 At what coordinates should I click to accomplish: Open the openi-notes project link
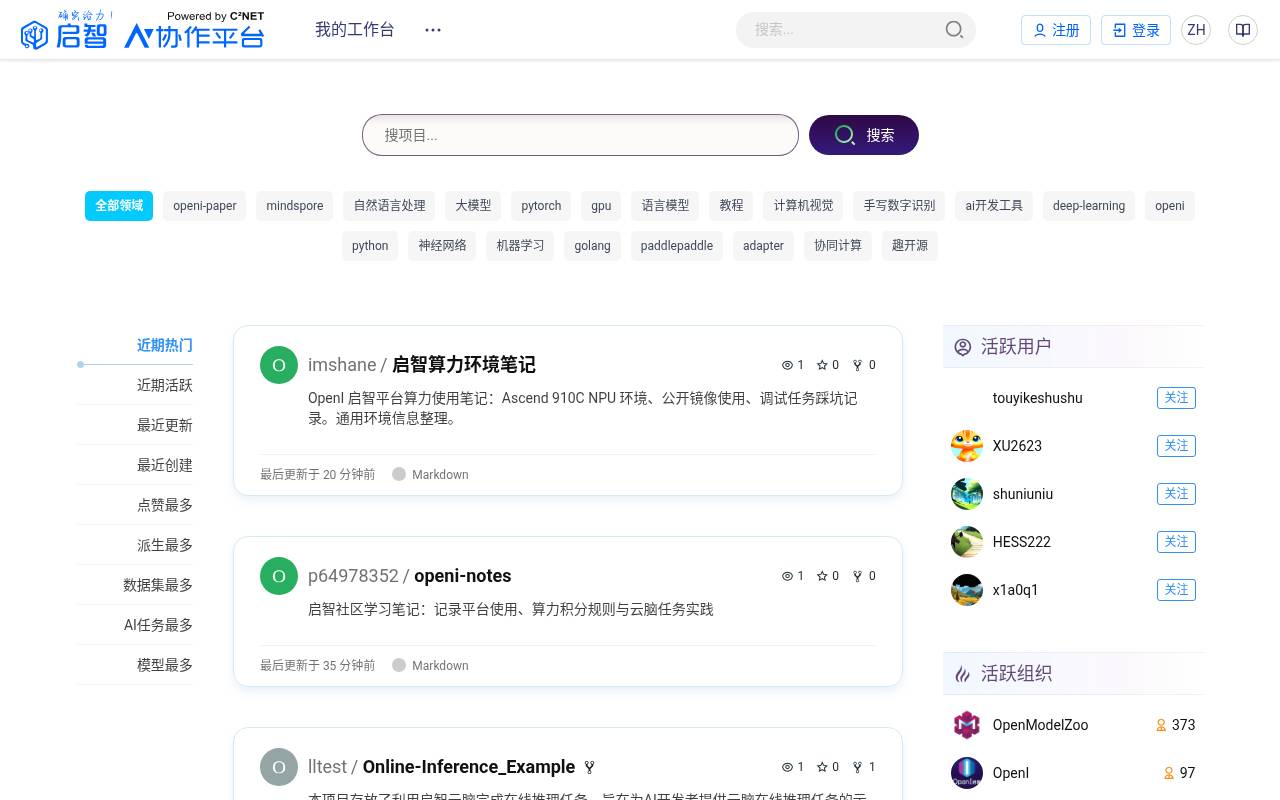tap(463, 576)
